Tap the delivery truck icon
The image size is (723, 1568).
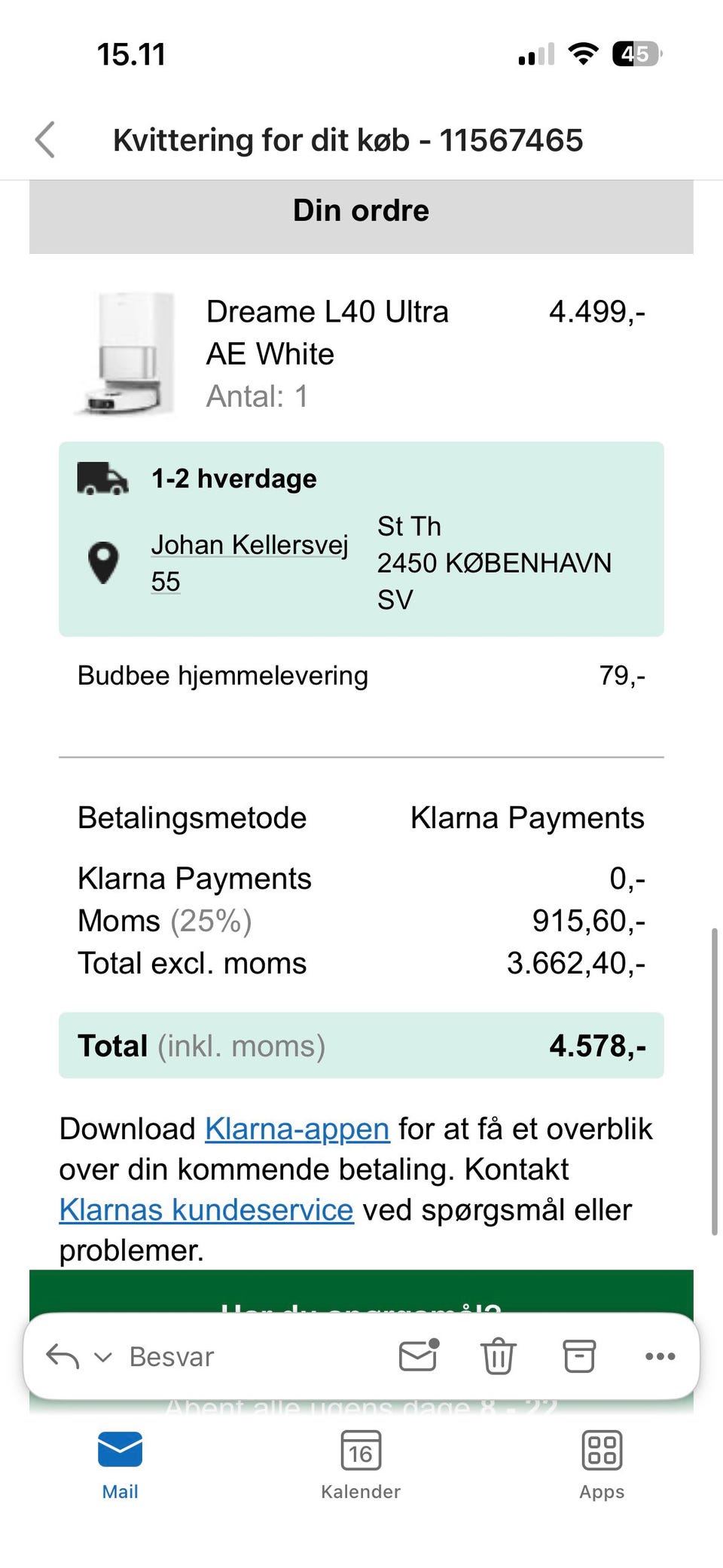[x=102, y=478]
